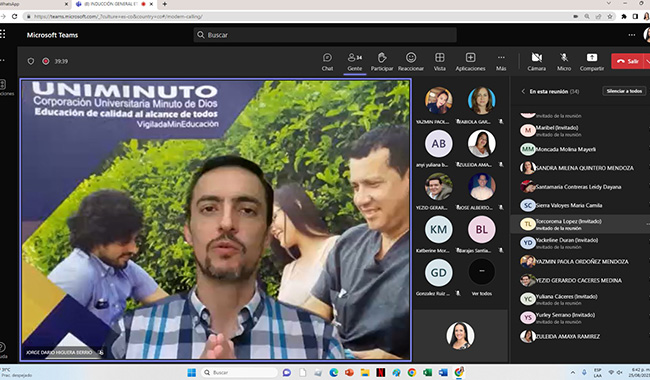Reload the page

[x=15, y=17]
